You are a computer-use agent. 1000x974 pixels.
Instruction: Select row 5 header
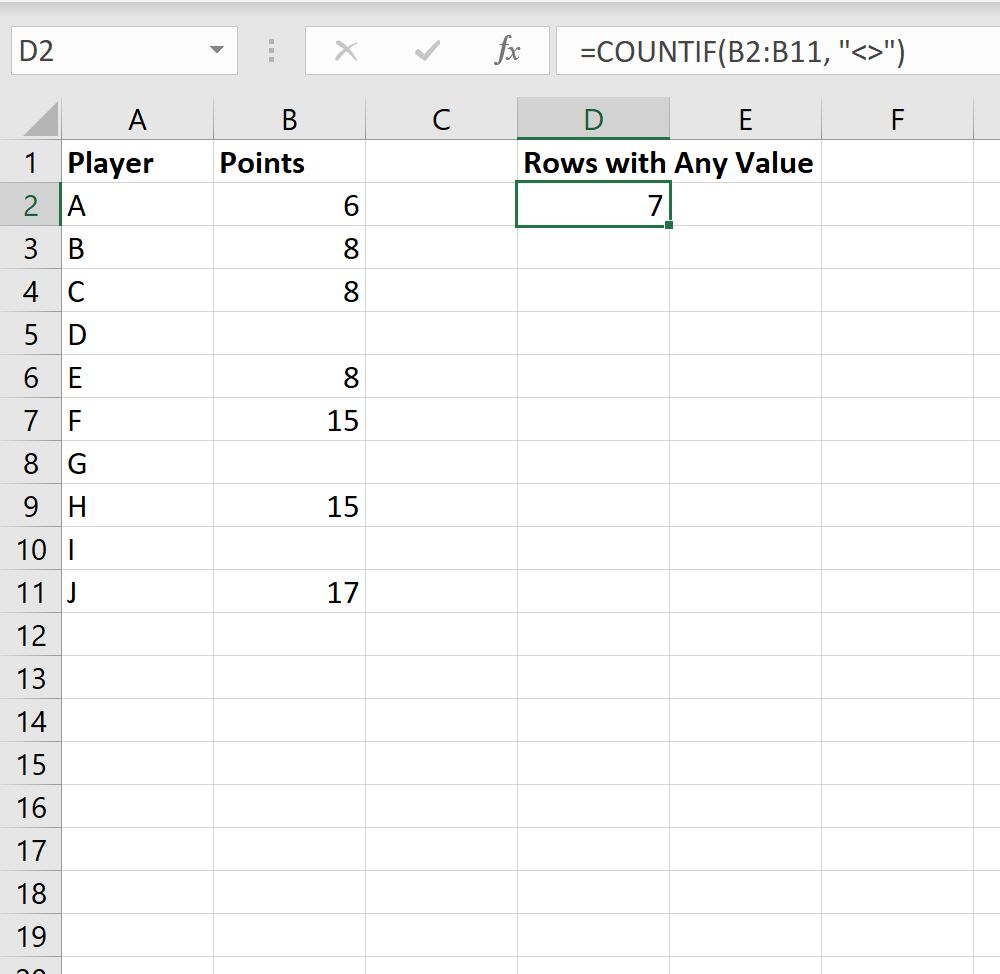pos(31,334)
